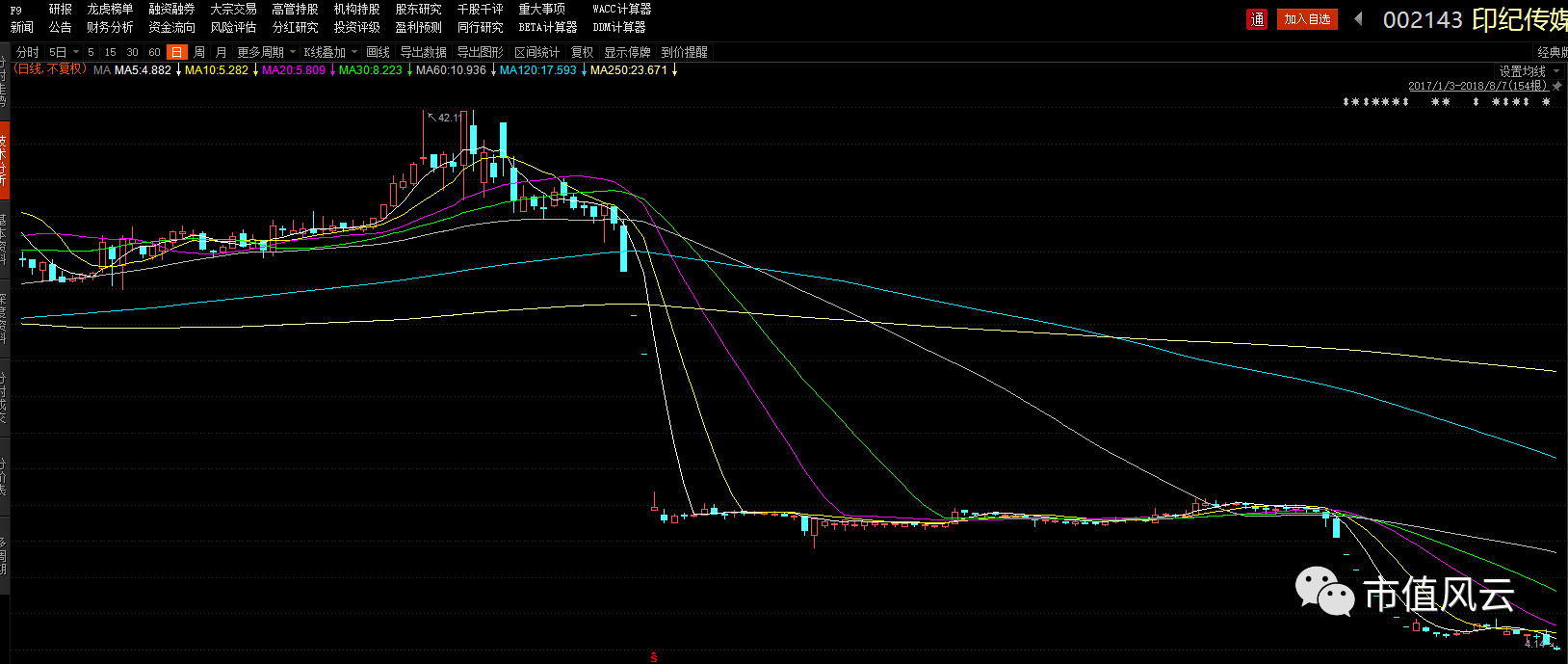The height and width of the screenshot is (664, 1568).
Task: Click the red S marker at chart bottom
Action: coord(654,657)
